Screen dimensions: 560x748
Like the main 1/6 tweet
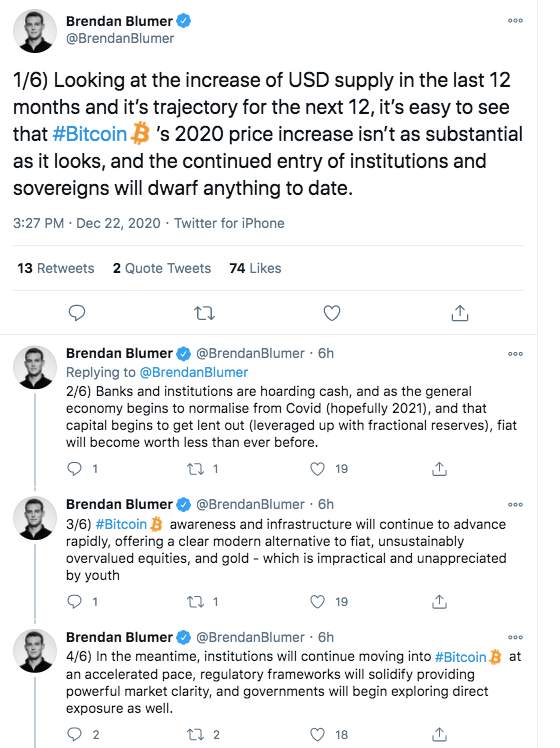[332, 313]
